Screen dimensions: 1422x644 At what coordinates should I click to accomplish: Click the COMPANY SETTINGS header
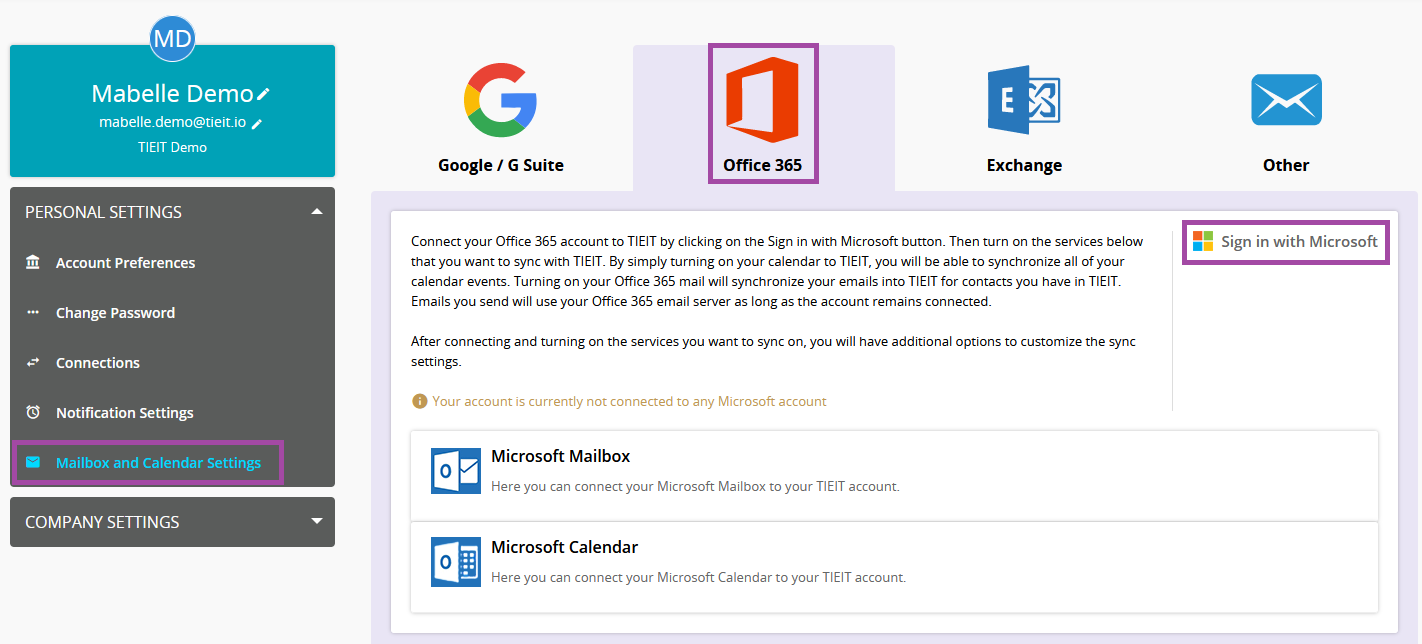click(x=172, y=521)
